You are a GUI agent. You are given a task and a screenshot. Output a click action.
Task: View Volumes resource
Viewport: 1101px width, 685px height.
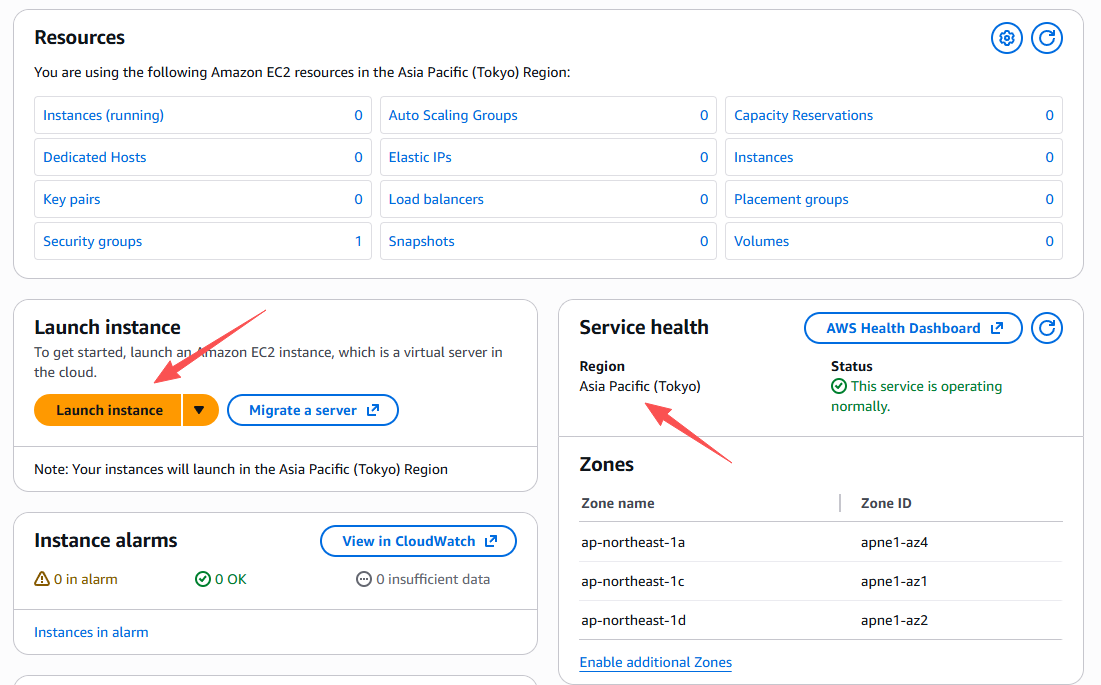point(761,241)
